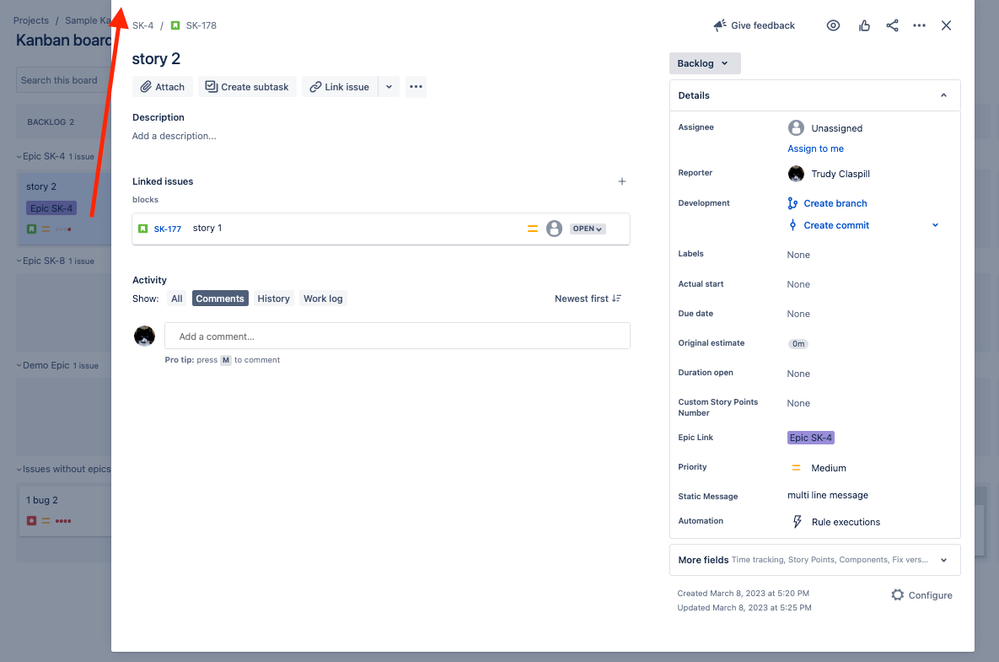Click plus icon to add linked issue
This screenshot has width=999, height=662.
coord(622,182)
